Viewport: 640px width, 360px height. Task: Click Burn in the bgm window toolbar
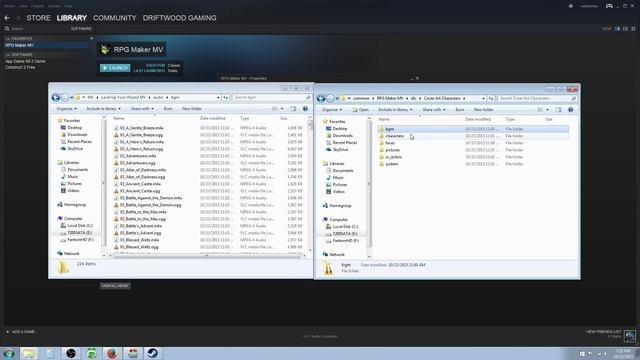tap(168, 109)
